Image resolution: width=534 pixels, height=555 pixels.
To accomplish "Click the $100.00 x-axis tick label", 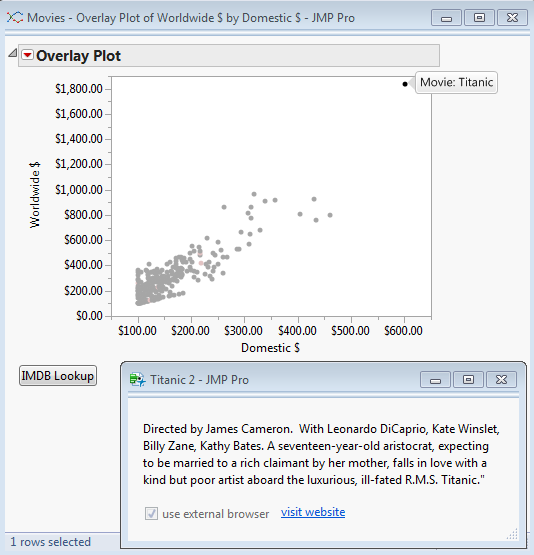I will click(137, 331).
